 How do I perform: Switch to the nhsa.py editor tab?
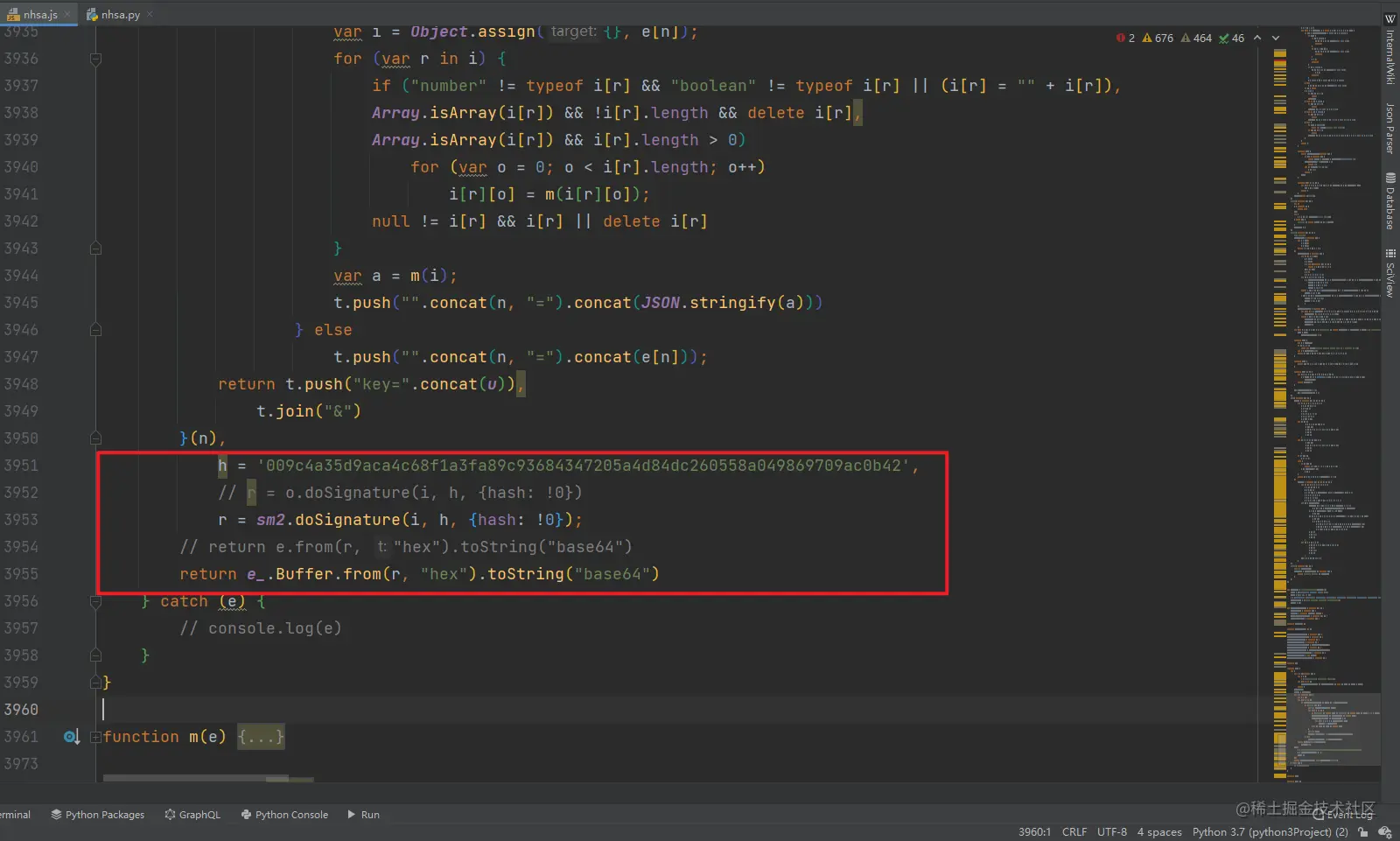pyautogui.click(x=120, y=14)
